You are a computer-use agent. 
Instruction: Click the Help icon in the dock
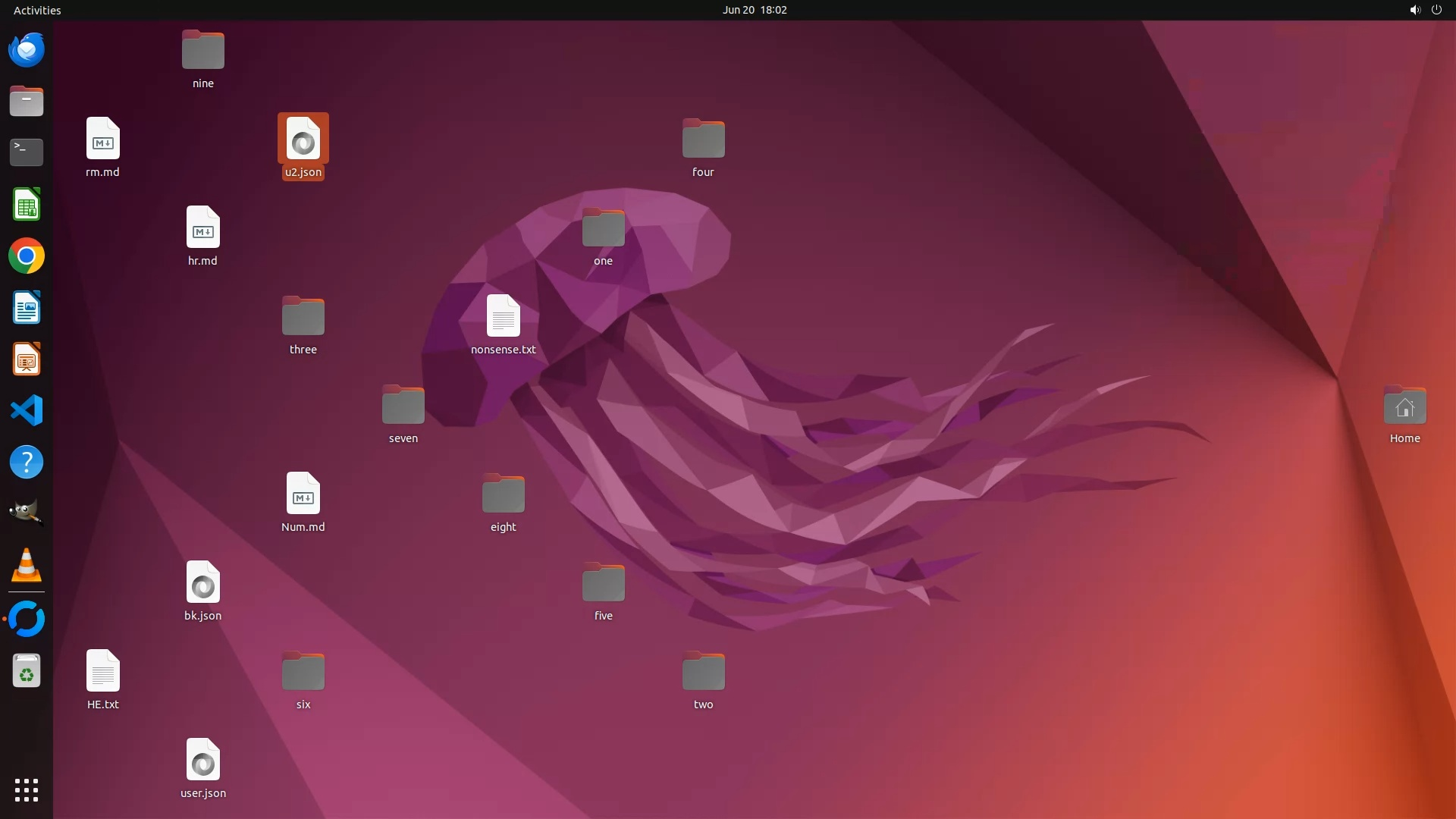click(x=27, y=463)
